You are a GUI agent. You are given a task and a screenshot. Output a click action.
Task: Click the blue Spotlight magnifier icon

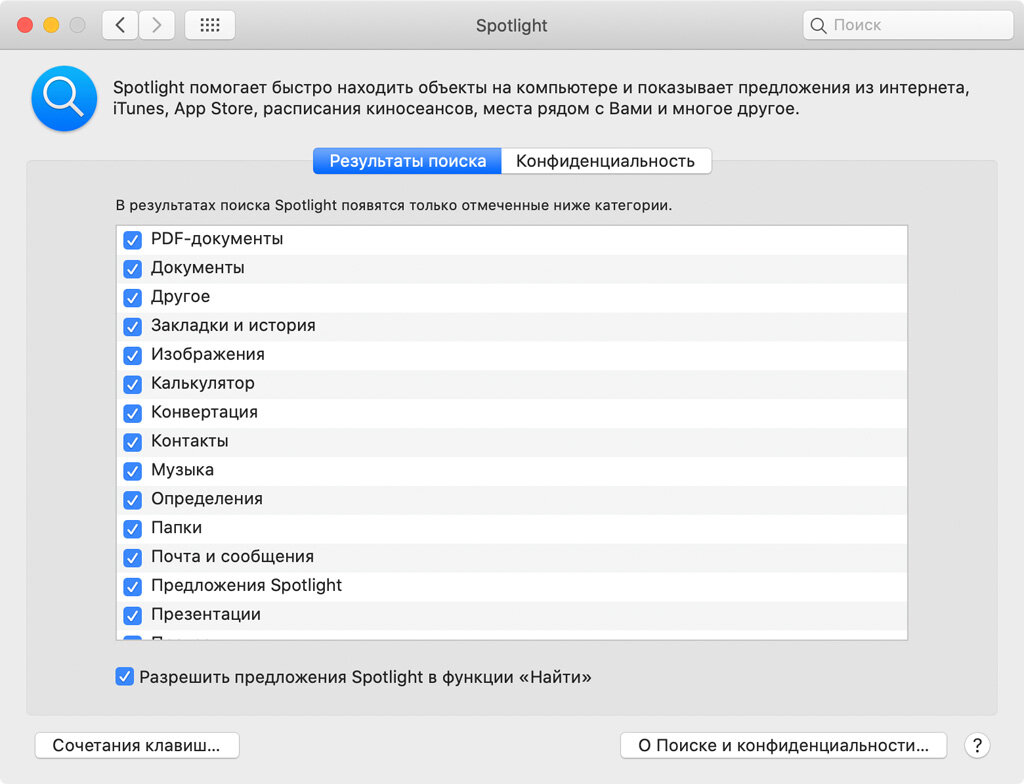tap(64, 98)
